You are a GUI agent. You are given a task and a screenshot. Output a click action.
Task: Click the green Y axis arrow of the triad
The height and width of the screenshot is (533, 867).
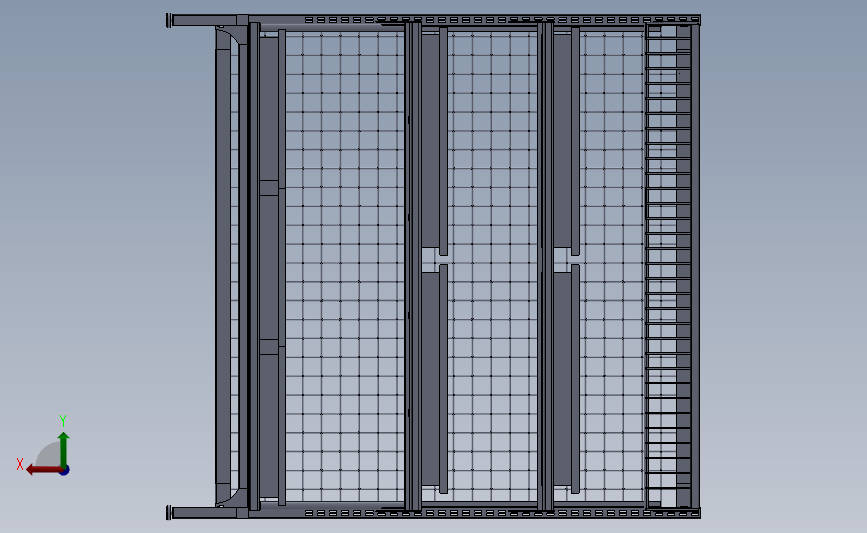[64, 451]
